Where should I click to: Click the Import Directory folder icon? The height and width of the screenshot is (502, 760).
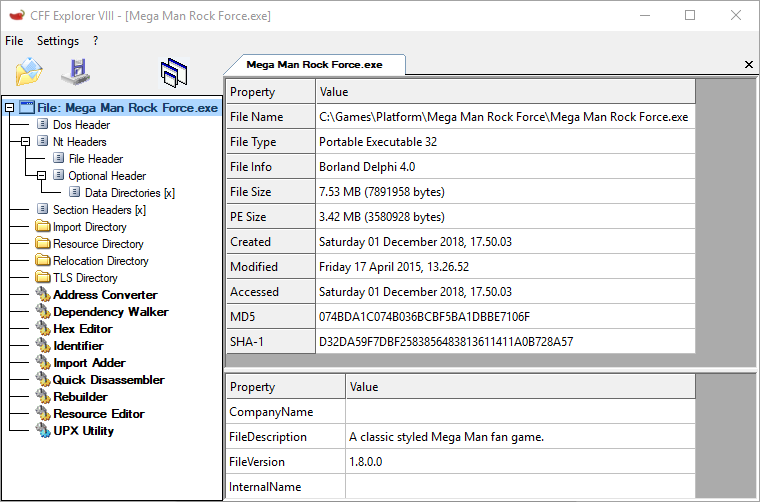[x=43, y=226]
